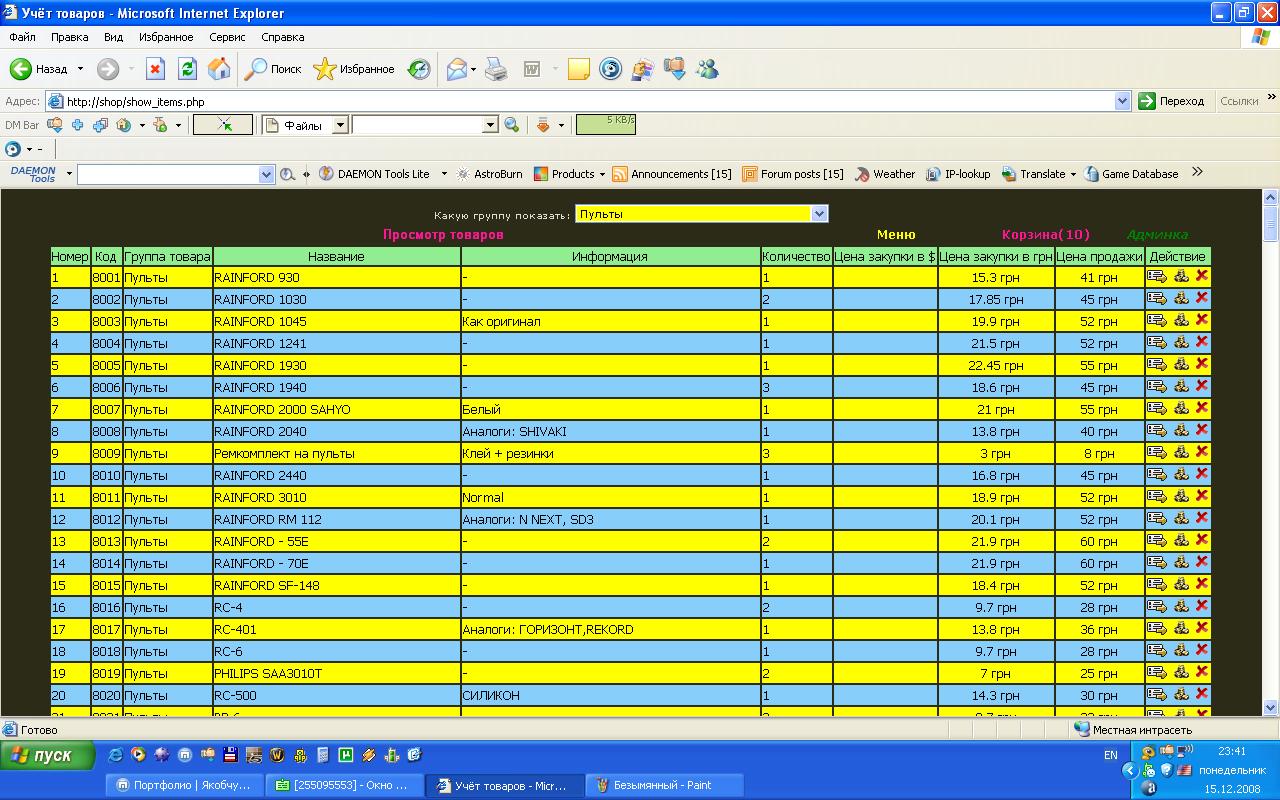Open the Сервис menu
The height and width of the screenshot is (800, 1280).
click(227, 37)
